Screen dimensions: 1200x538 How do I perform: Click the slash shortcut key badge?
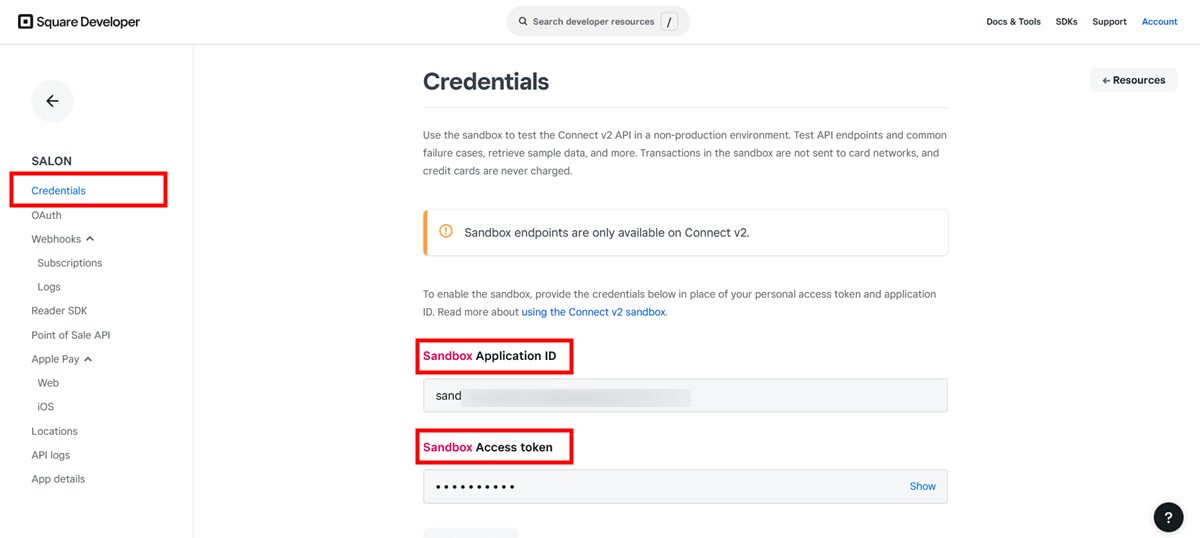coord(669,22)
